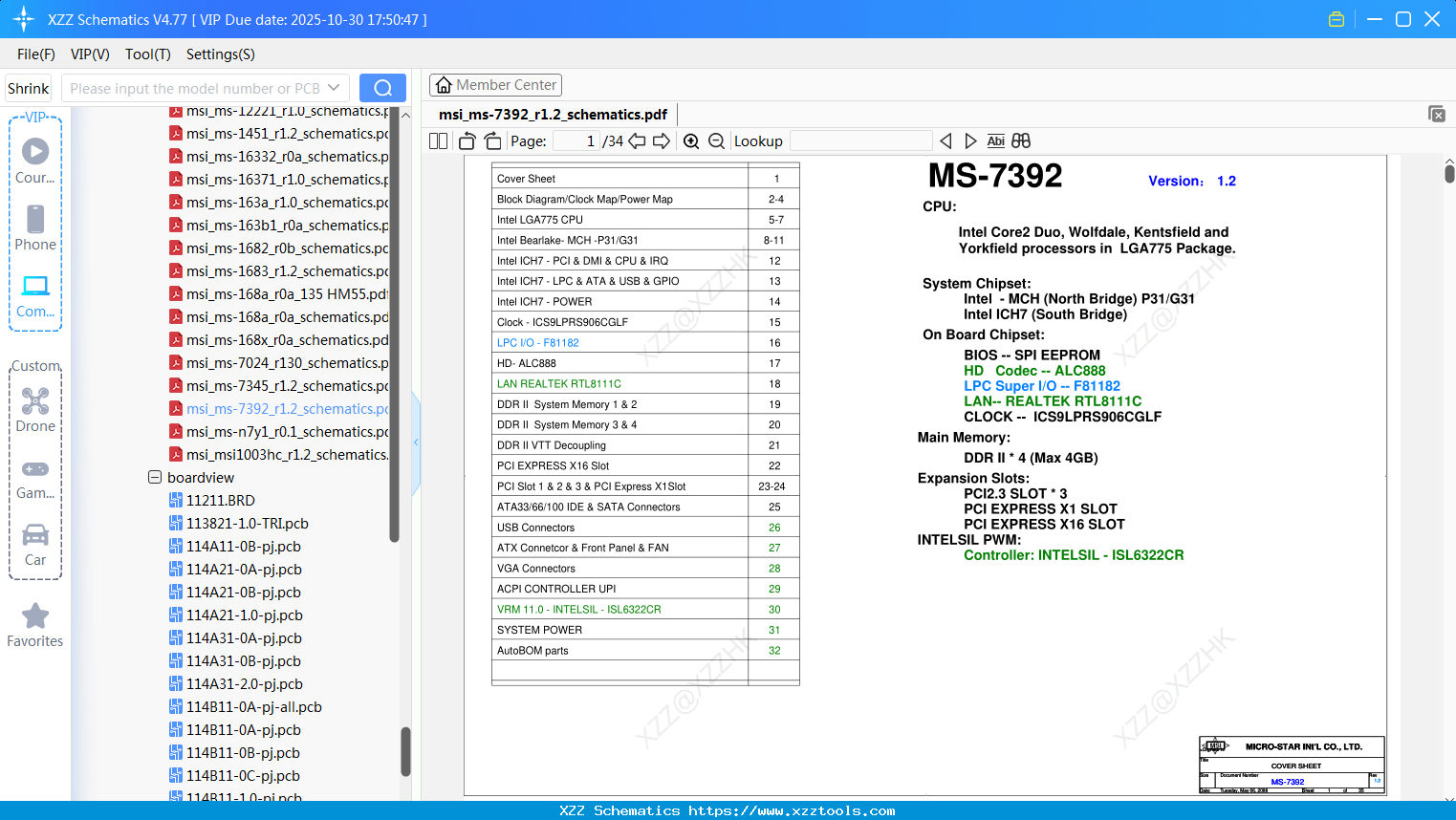1456x820 pixels.
Task: Open the VIP(V) menu
Action: tap(90, 54)
